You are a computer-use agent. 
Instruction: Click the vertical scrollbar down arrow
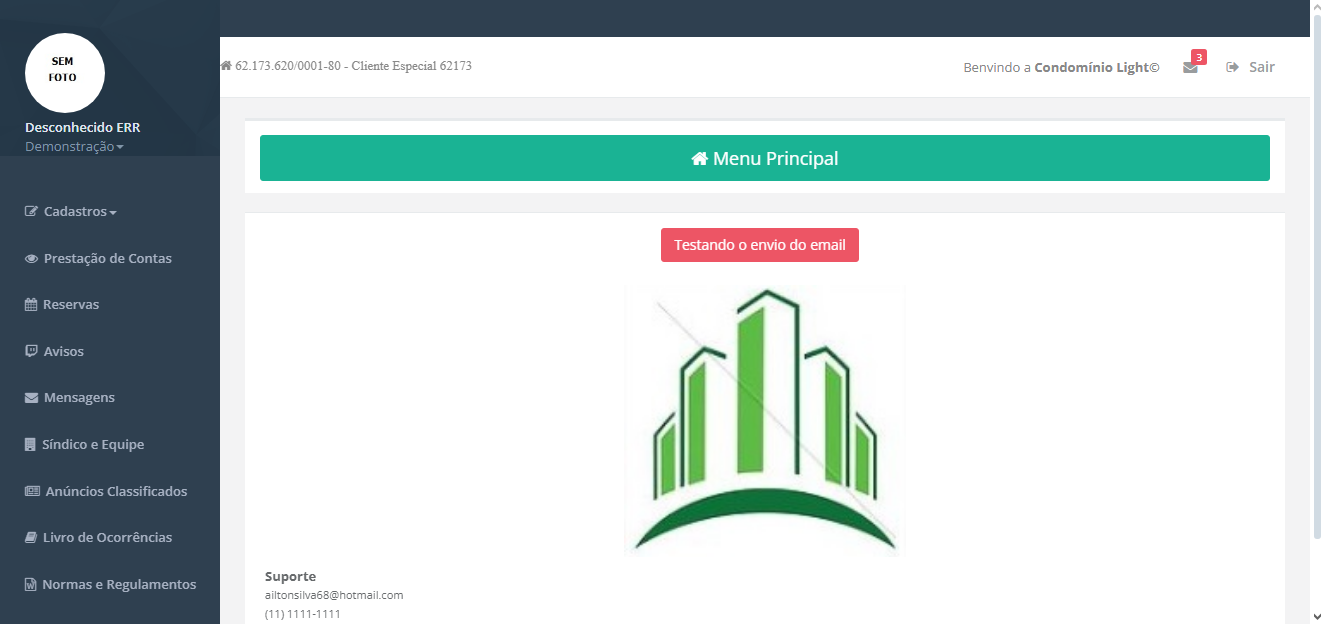(1317, 615)
